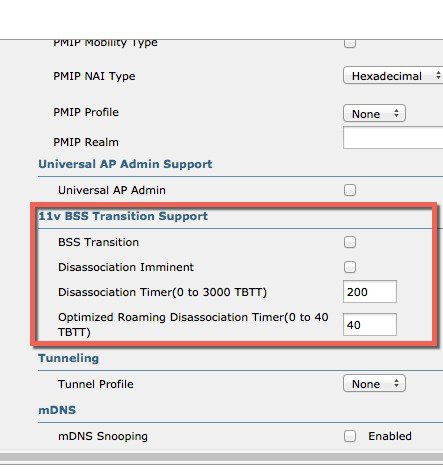Click the PMIP NAI Type label
This screenshot has height=473, width=443.
click(94, 76)
